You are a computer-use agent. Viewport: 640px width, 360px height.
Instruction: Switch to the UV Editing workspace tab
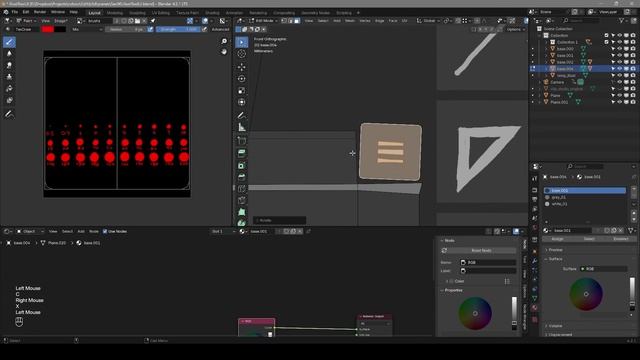(x=161, y=13)
